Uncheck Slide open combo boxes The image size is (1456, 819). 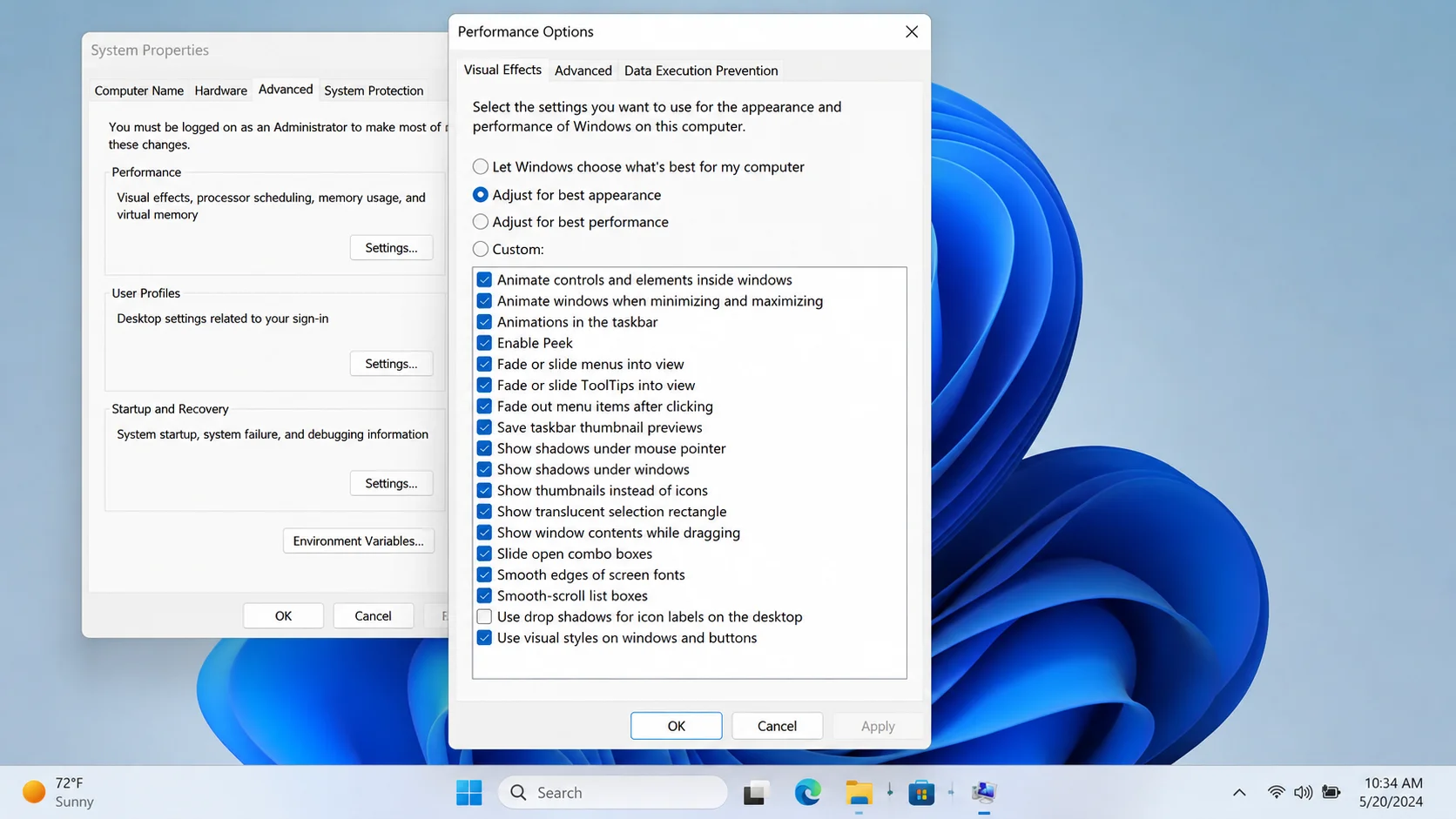tap(484, 554)
